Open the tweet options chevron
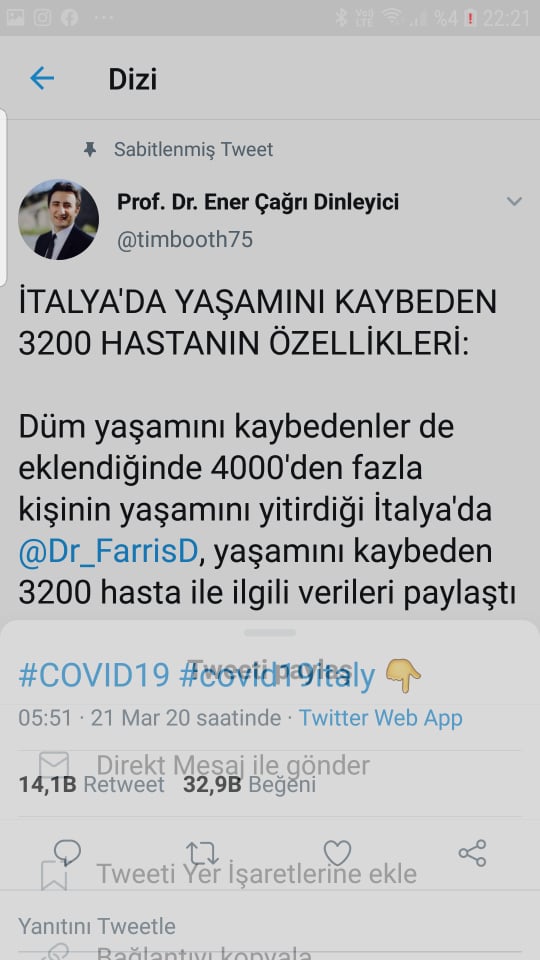 pos(514,201)
